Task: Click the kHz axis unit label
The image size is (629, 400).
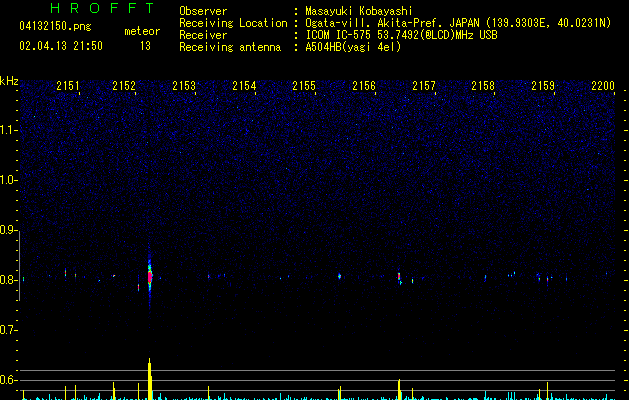Action: coord(9,81)
